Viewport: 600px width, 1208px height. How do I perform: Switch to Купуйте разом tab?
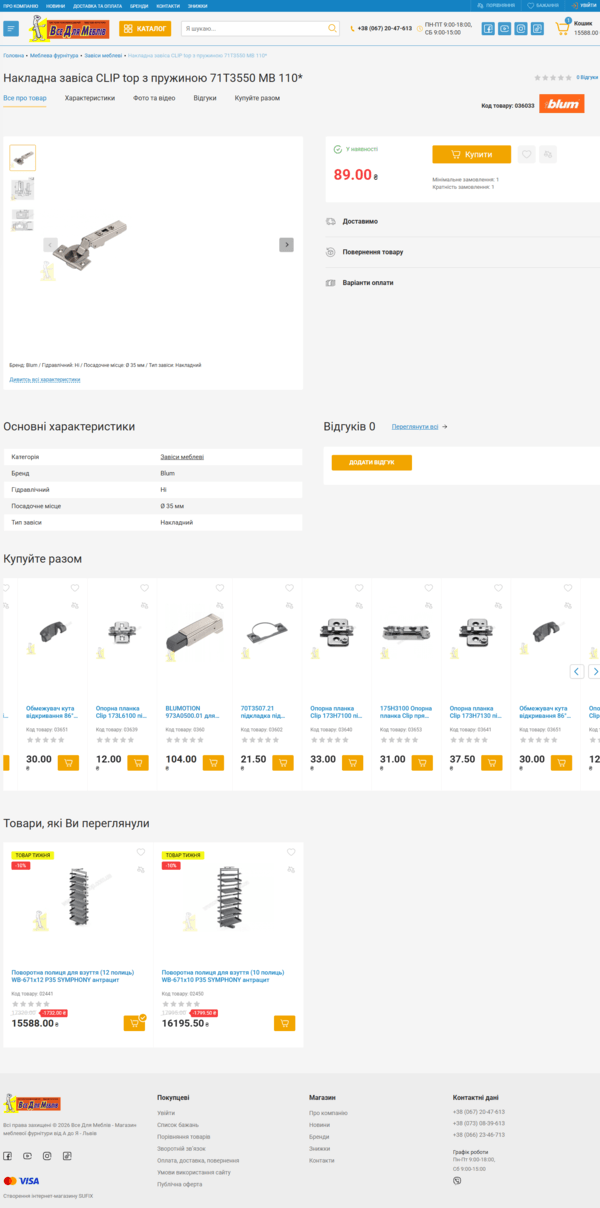point(257,98)
